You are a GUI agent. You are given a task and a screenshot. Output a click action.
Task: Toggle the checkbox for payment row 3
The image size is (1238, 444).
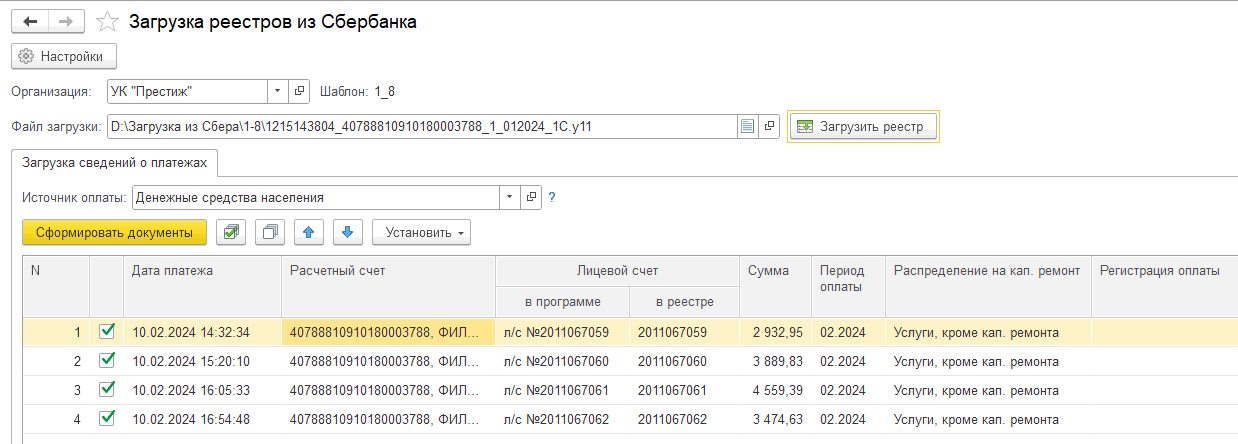point(107,390)
